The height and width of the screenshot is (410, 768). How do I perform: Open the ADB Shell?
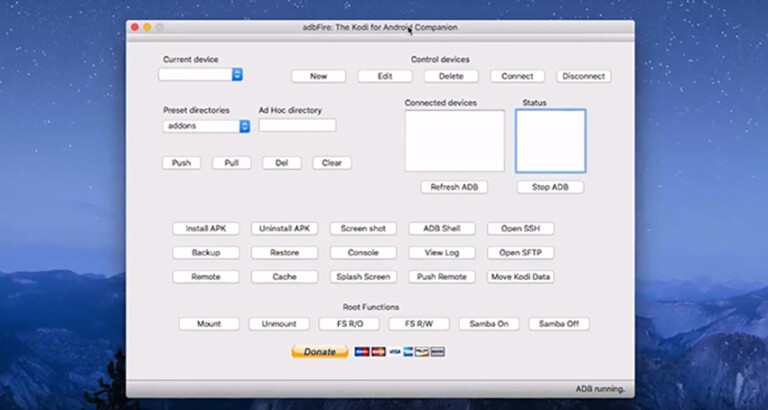coord(442,229)
